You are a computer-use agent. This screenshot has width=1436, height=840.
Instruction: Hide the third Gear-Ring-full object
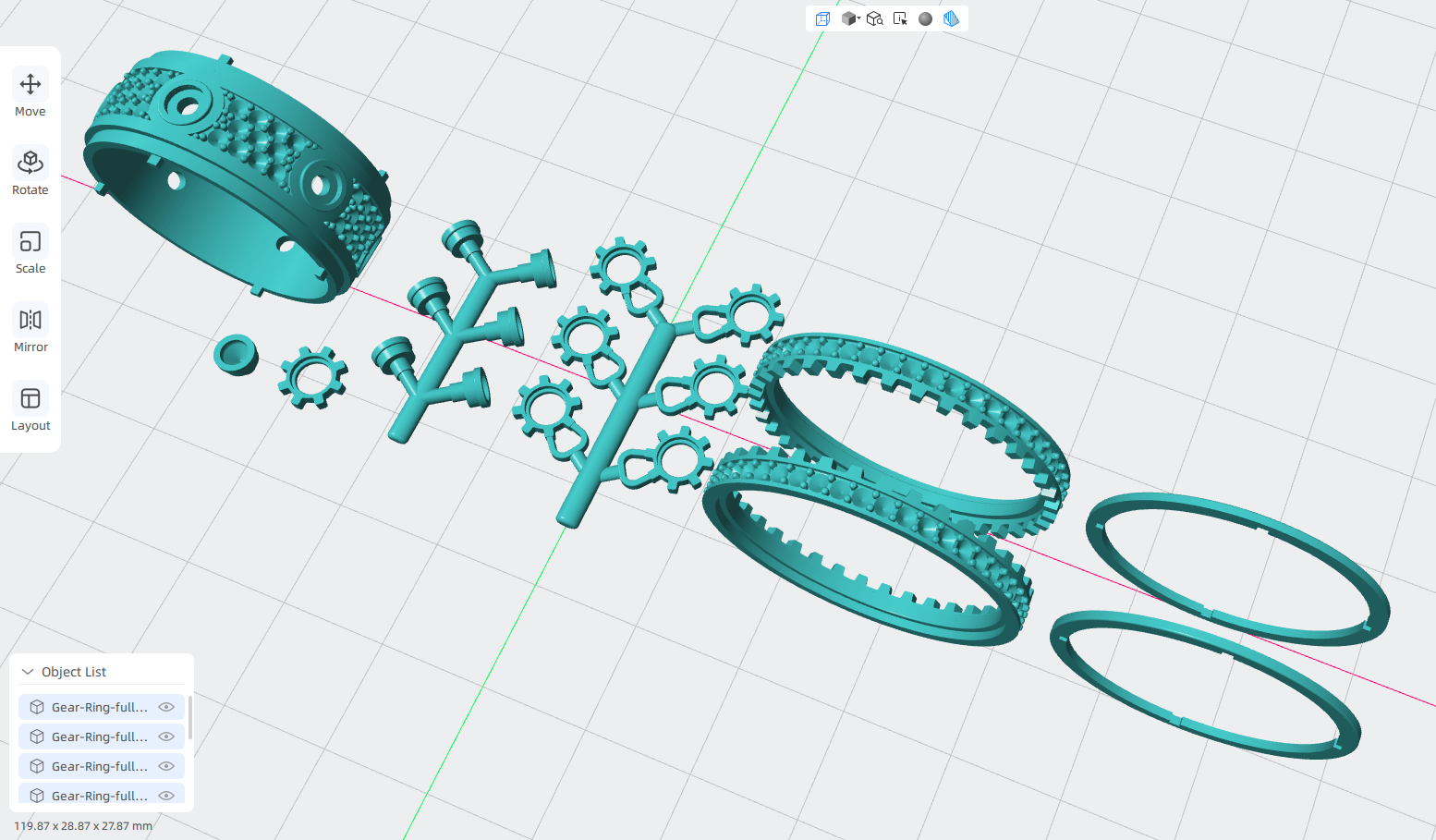pos(166,766)
